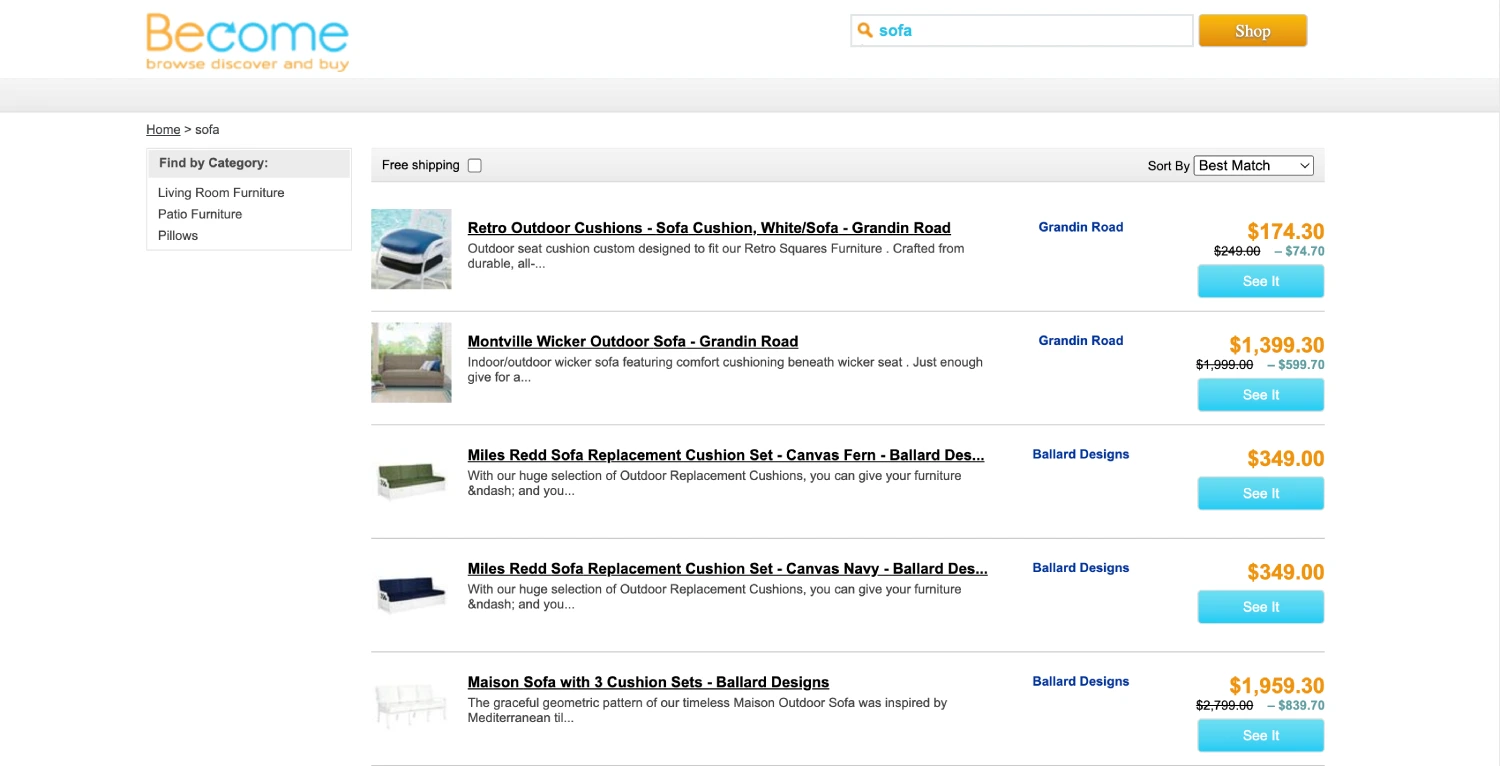Click Ballard Designs merchant for Canvas Navy

coord(1081,567)
